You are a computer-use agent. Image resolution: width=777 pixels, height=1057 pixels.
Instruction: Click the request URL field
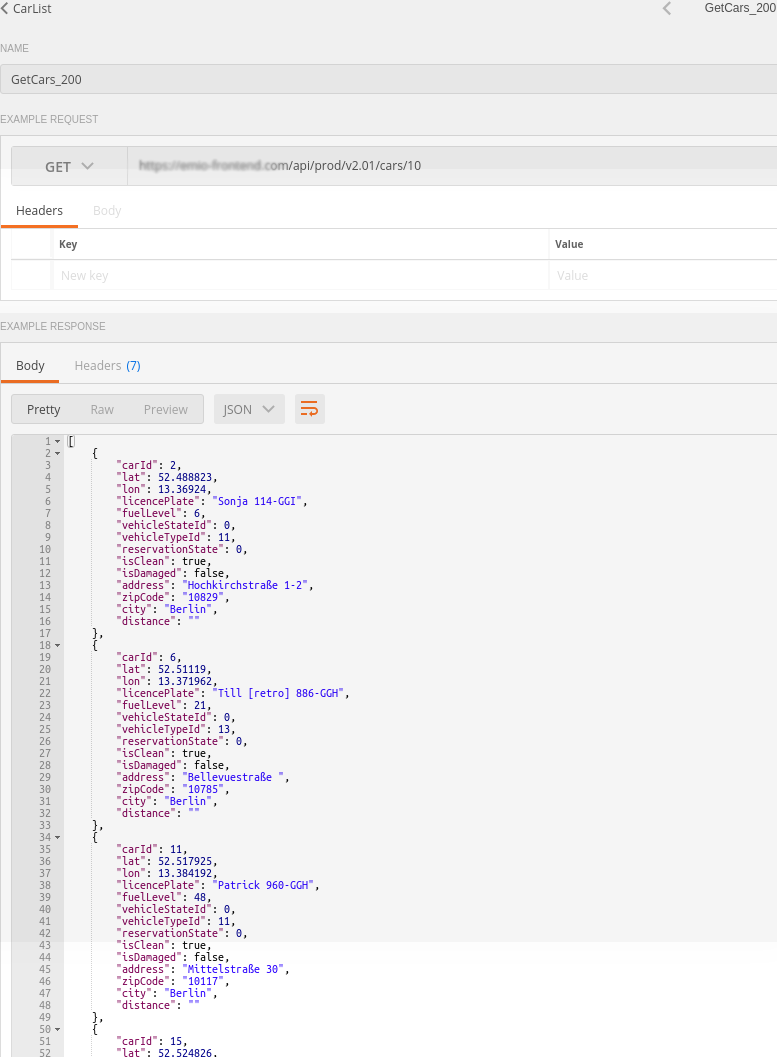coord(300,166)
